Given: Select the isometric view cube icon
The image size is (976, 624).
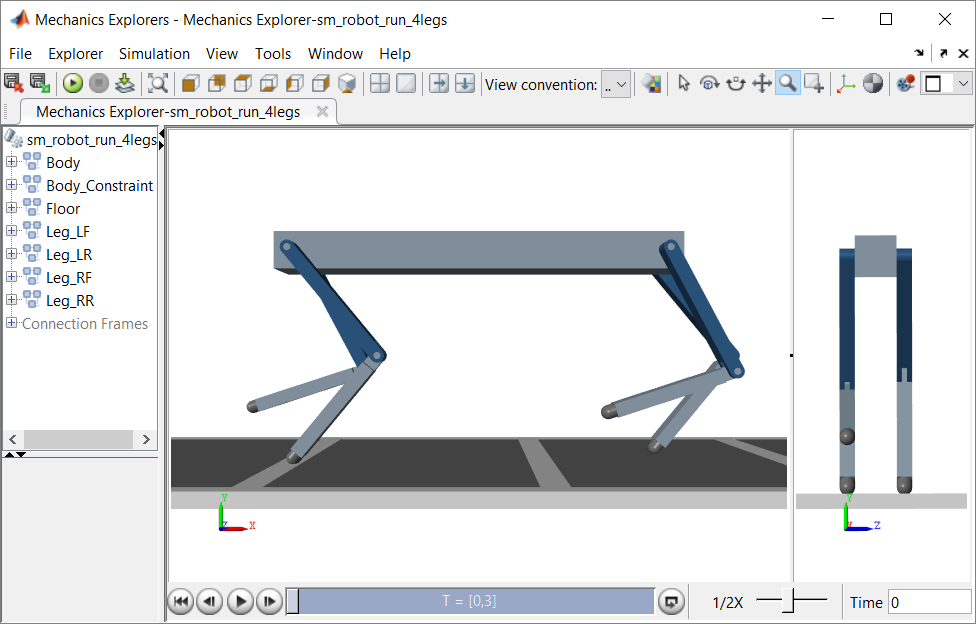Looking at the screenshot, I should pyautogui.click(x=347, y=83).
